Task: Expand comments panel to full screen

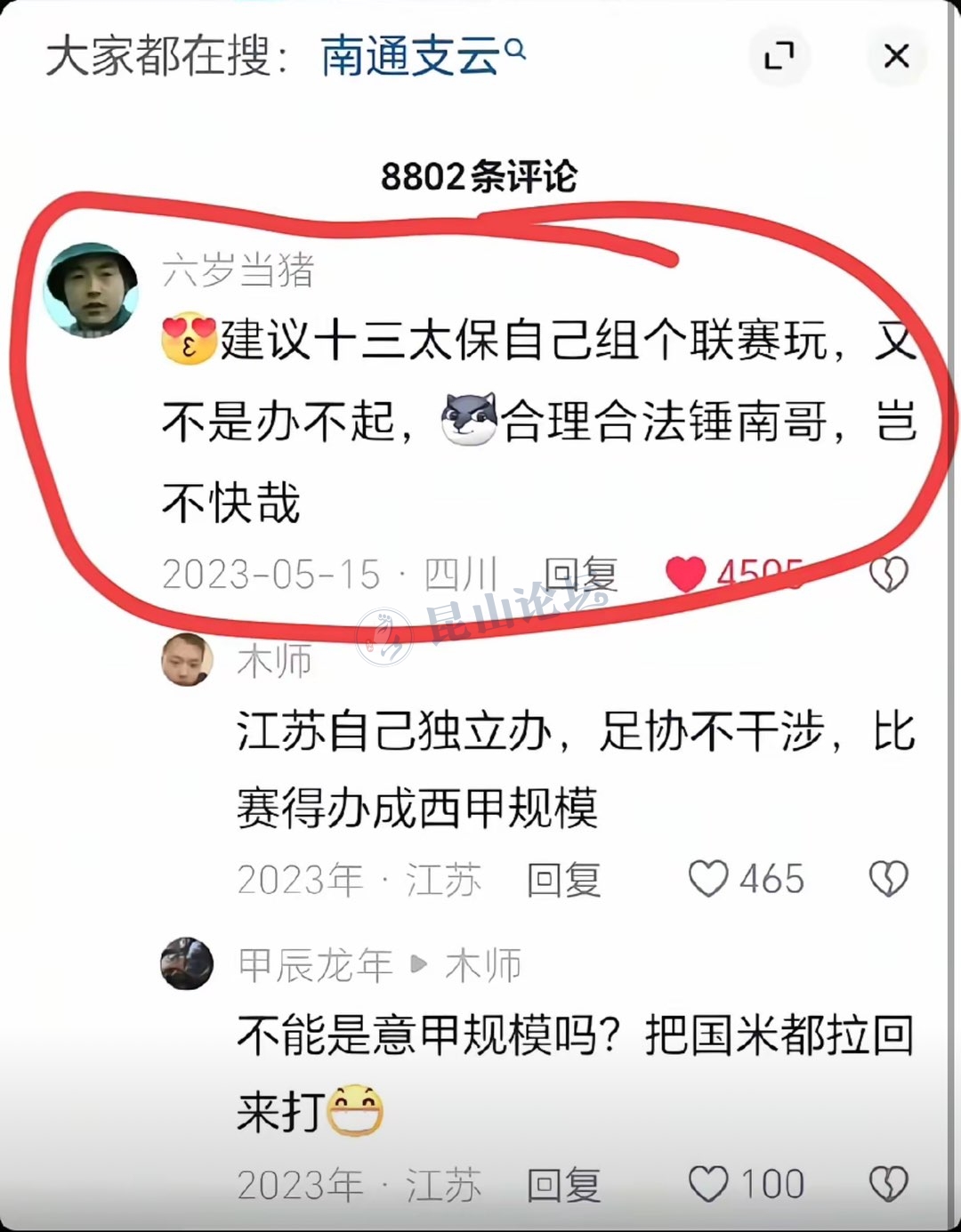Action: 779,56
